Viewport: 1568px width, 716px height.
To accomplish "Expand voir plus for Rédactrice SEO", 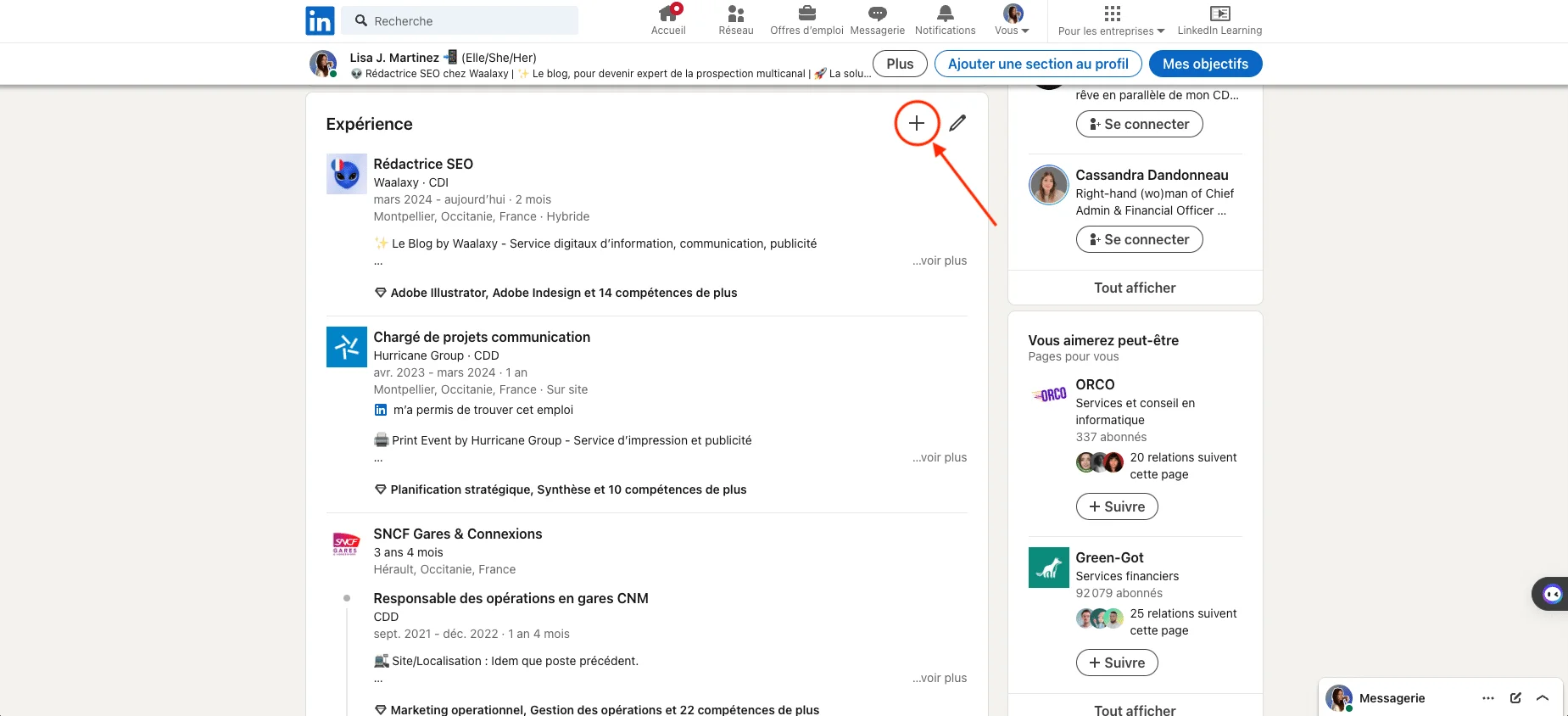I will point(940,260).
